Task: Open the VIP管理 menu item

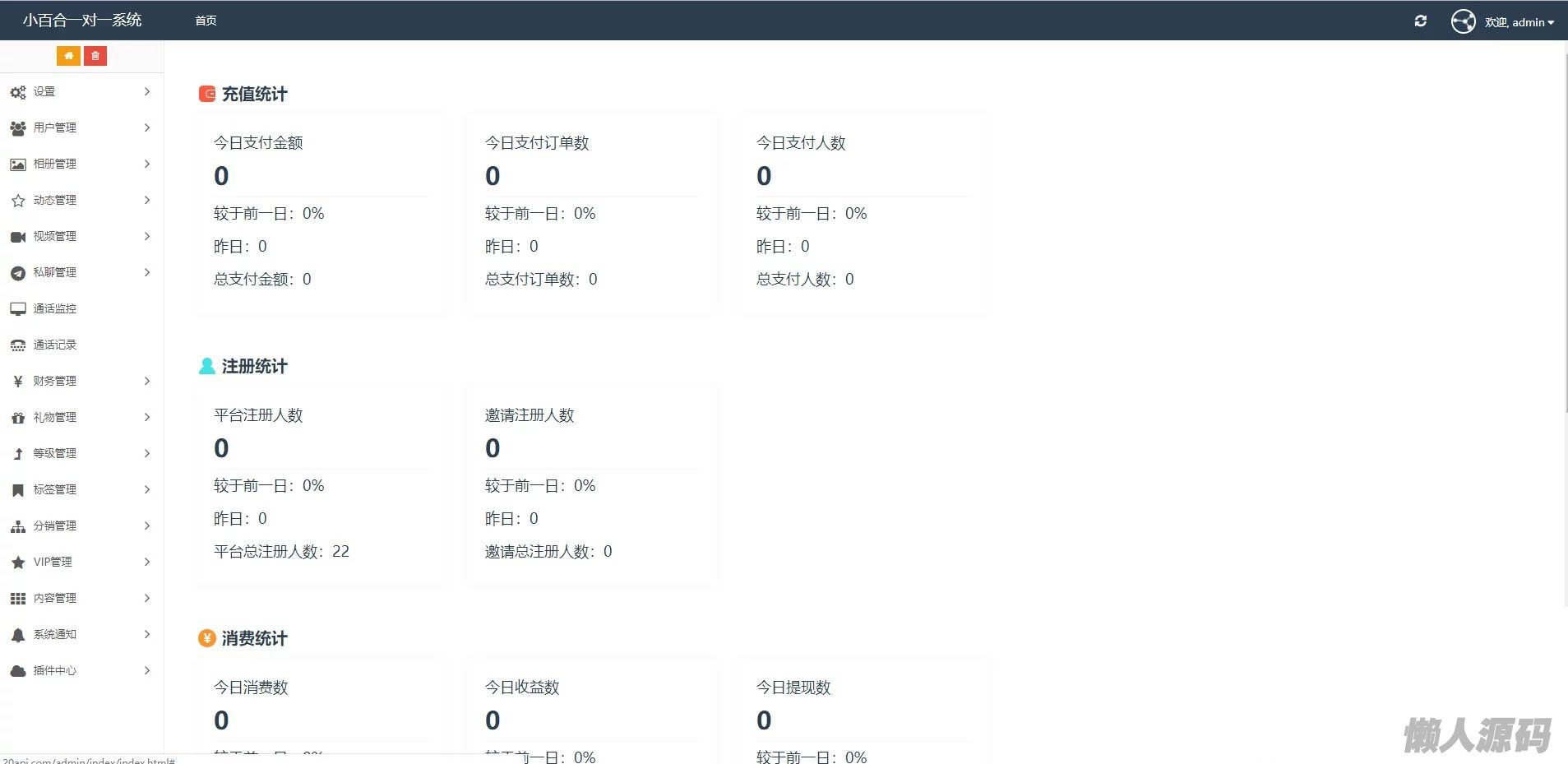Action: [x=81, y=562]
